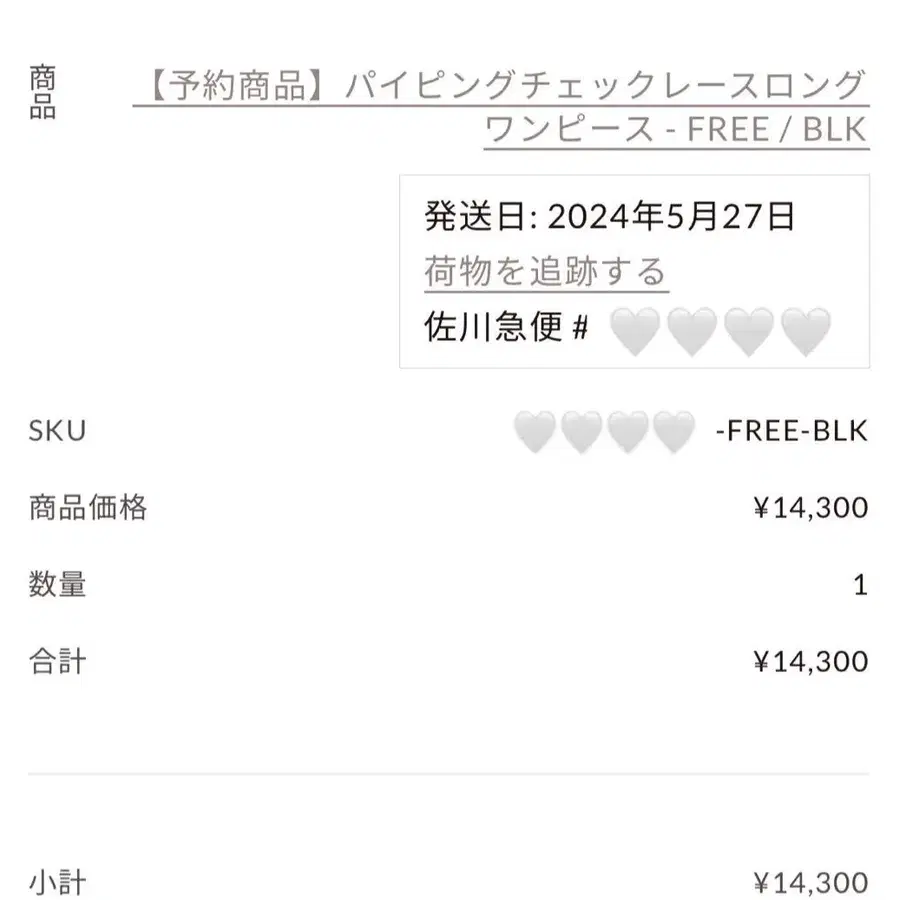Click the quantity value 1 beside 数量
Viewport: 900px width, 900px height.
pos(860,585)
